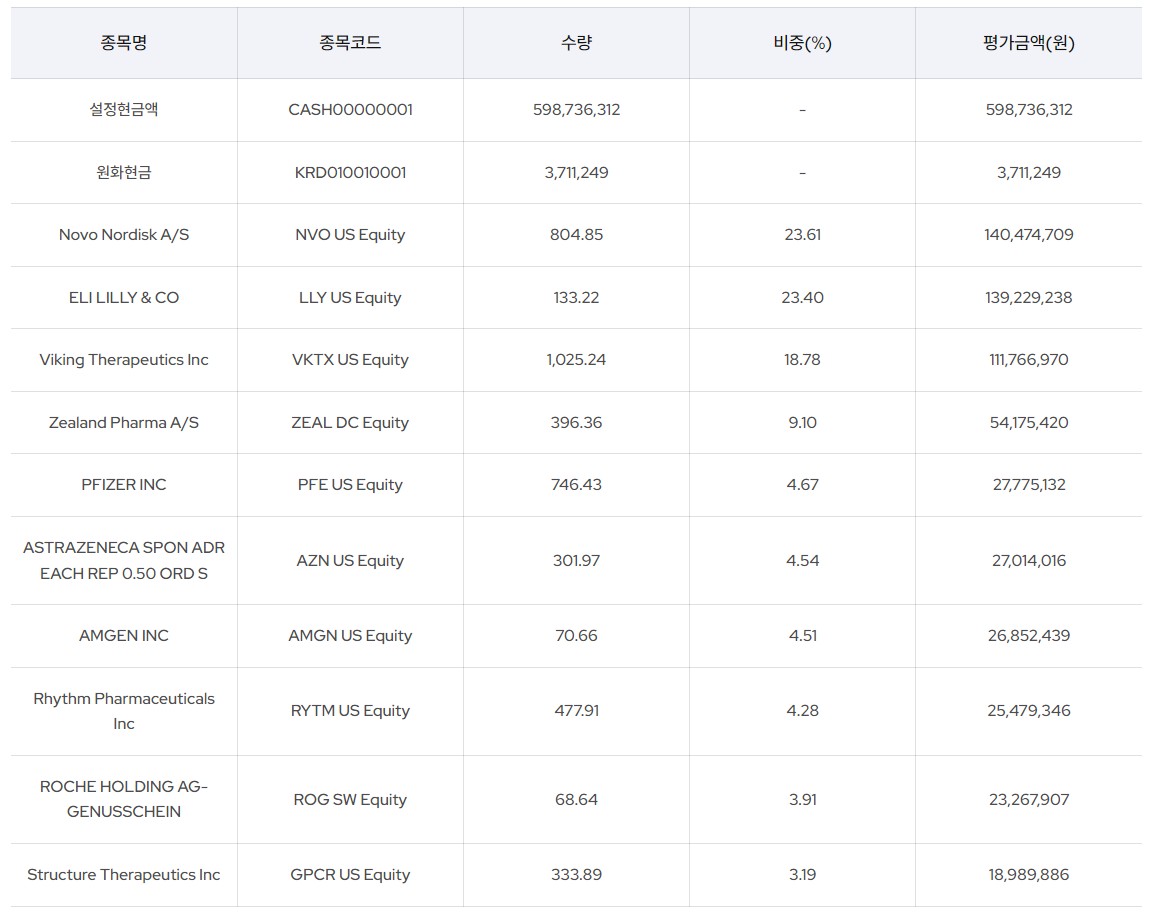
Task: Click the 수량 column header
Action: coord(576,43)
